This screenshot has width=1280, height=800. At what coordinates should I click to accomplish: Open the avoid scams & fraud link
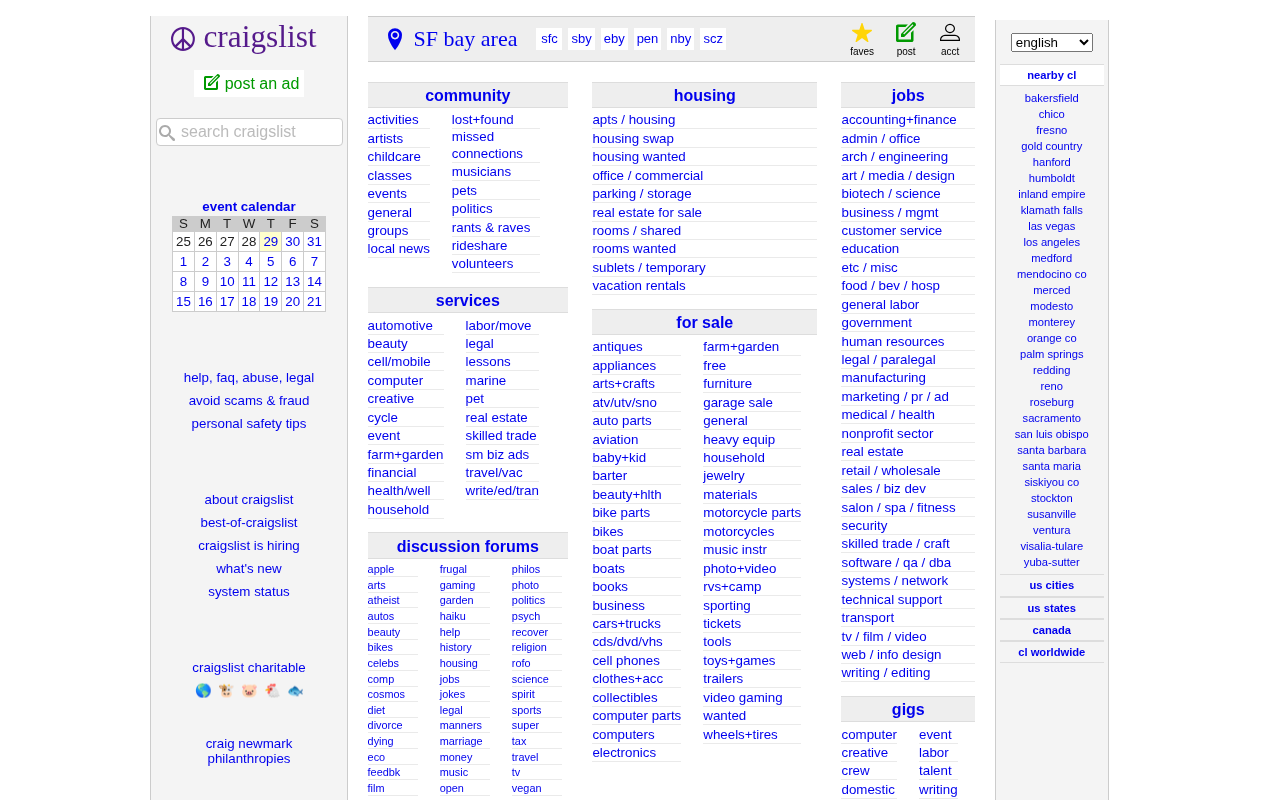pos(248,399)
